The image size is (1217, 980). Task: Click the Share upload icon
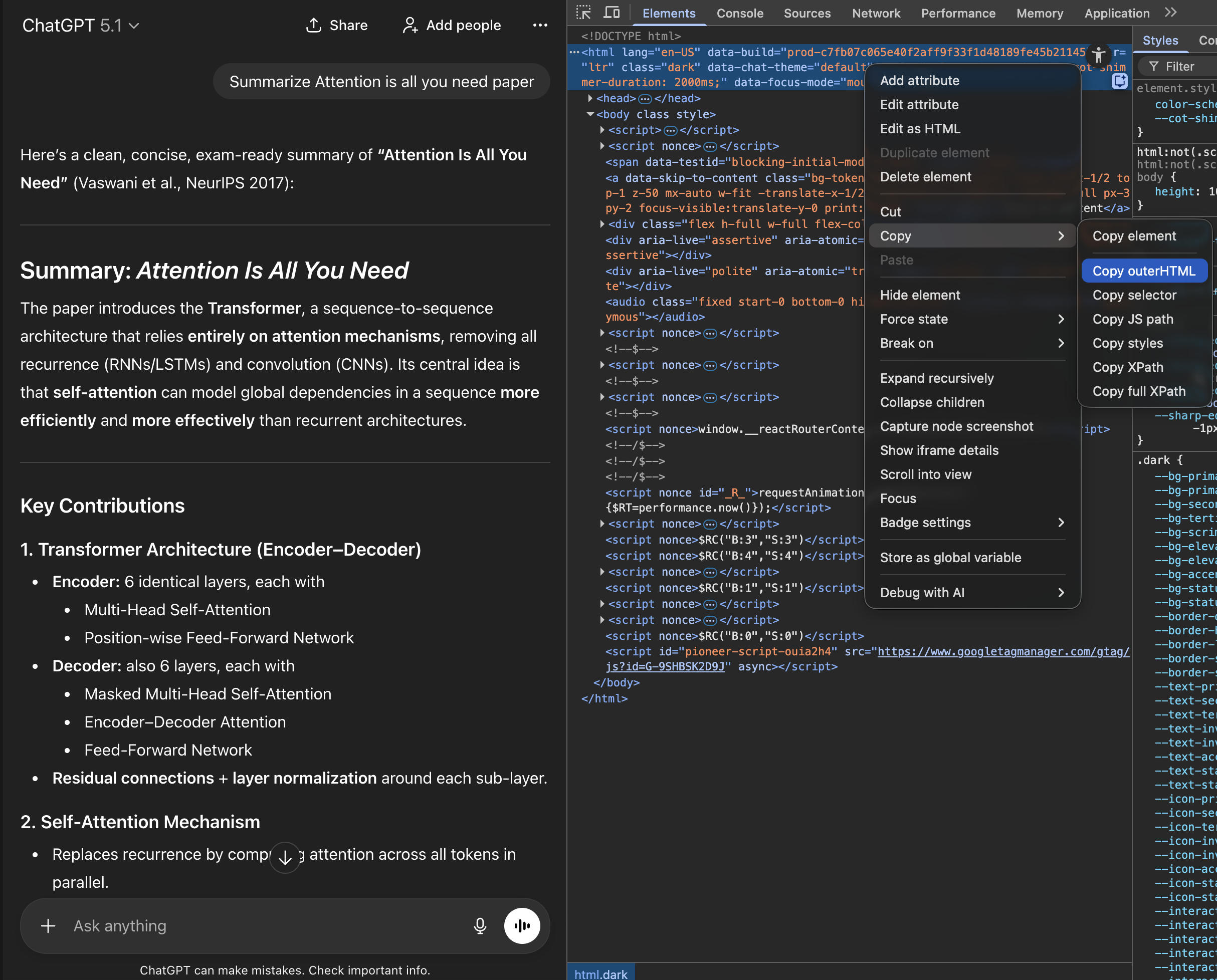point(314,25)
